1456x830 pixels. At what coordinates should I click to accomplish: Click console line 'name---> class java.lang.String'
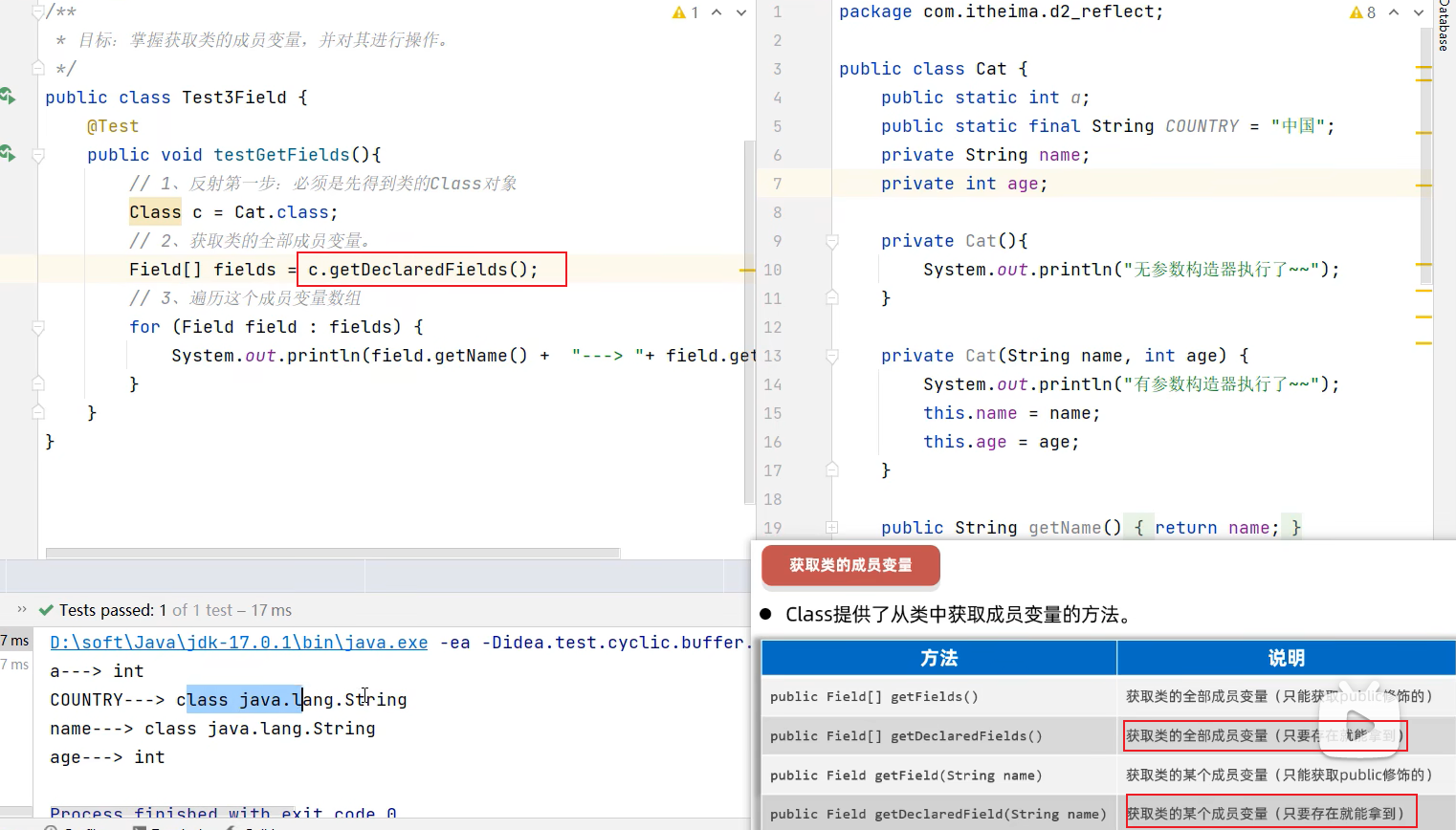coord(212,729)
